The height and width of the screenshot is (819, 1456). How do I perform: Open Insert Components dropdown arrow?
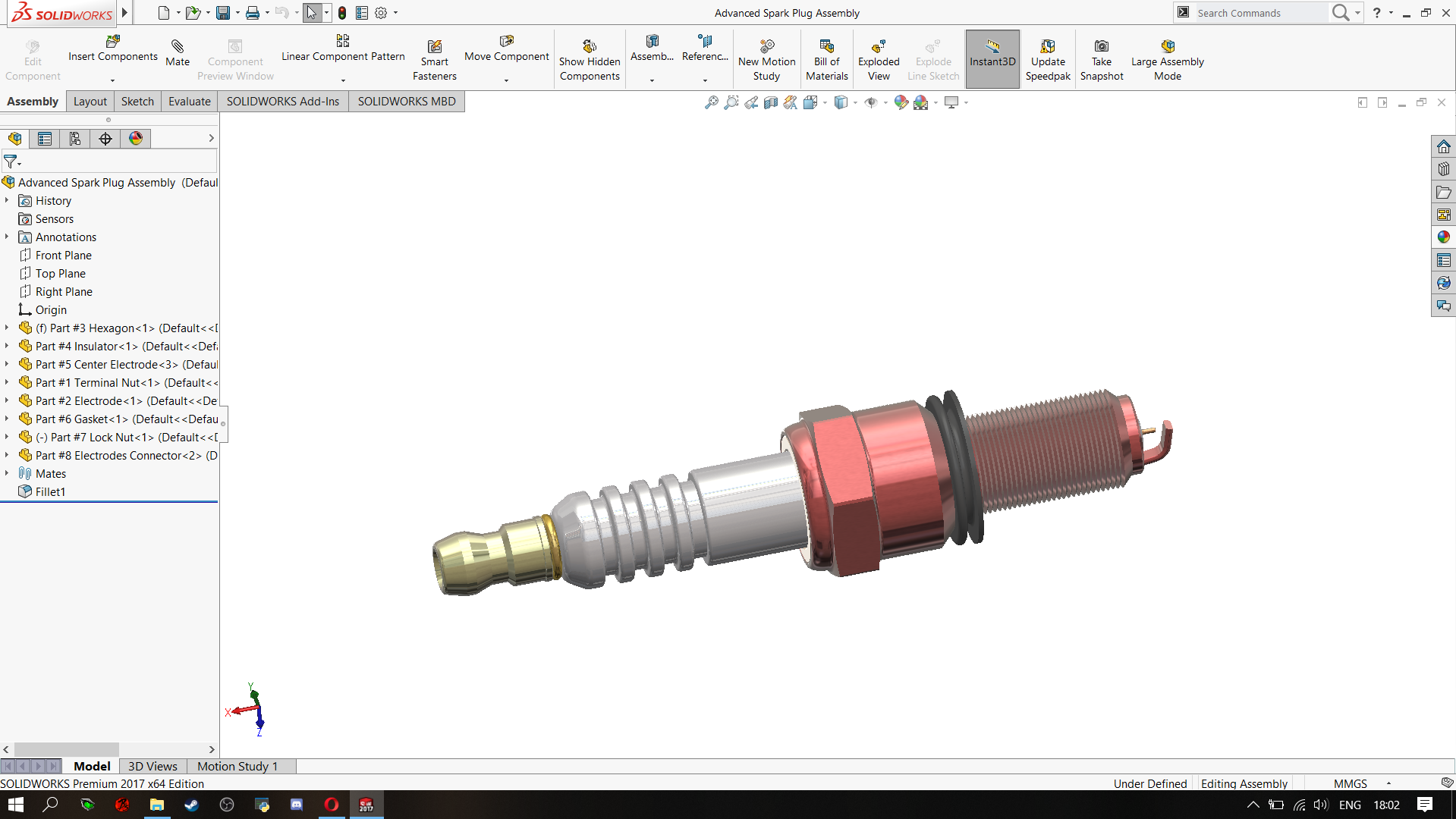click(x=112, y=80)
